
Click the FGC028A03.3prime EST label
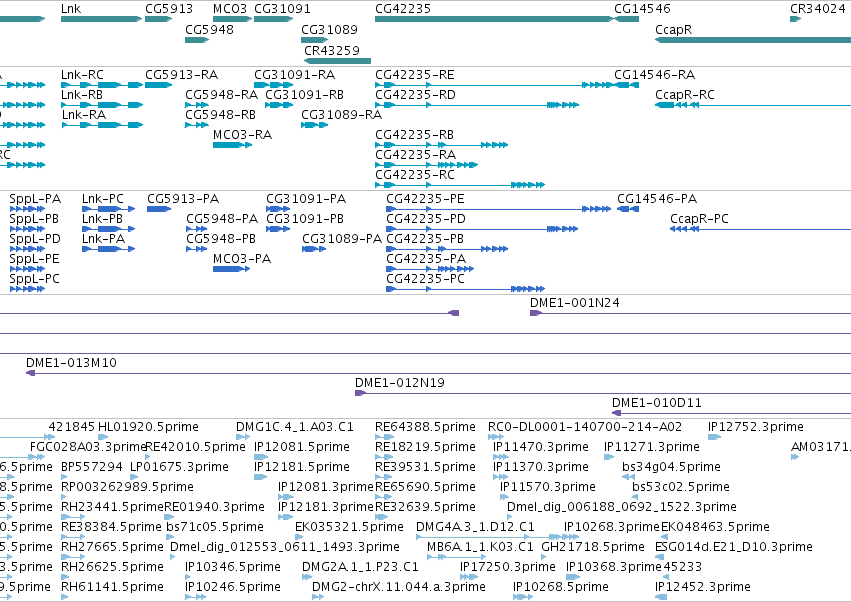coord(88,447)
